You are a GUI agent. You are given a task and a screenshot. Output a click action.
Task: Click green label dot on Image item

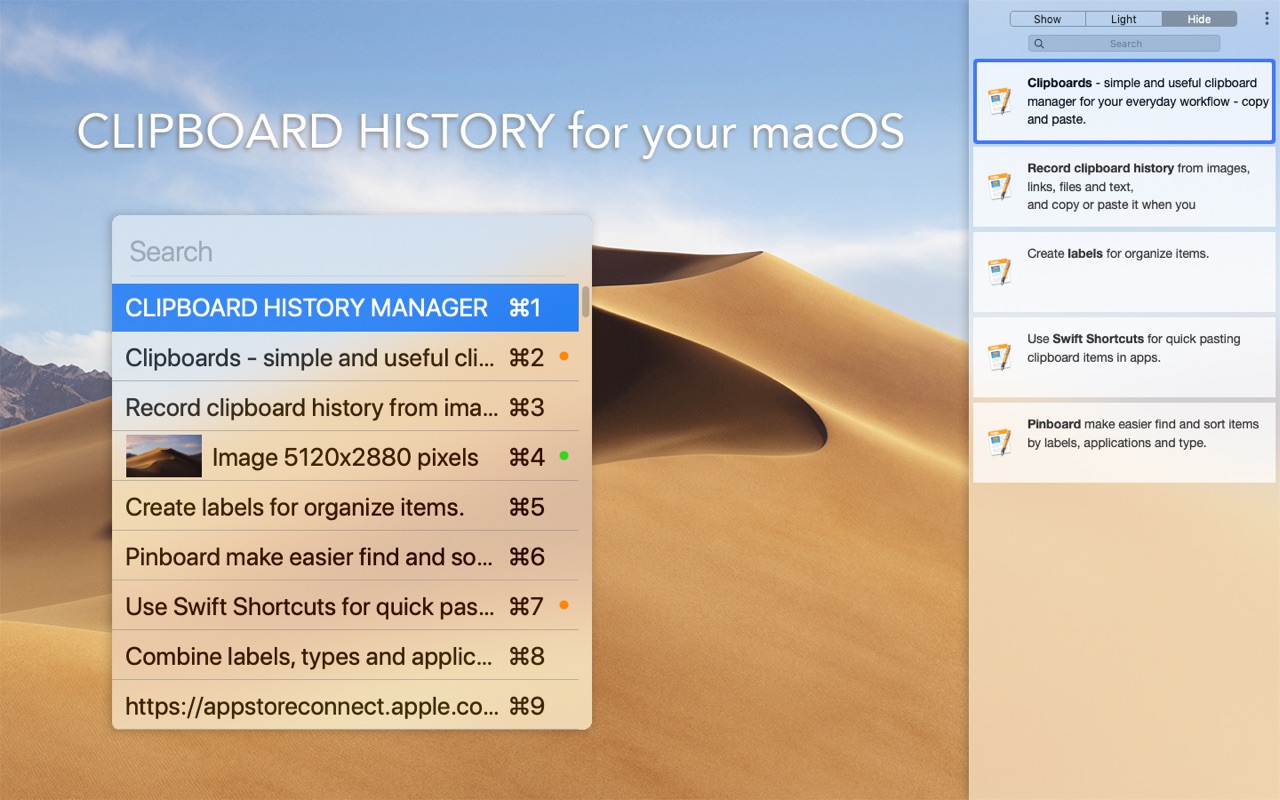point(564,456)
